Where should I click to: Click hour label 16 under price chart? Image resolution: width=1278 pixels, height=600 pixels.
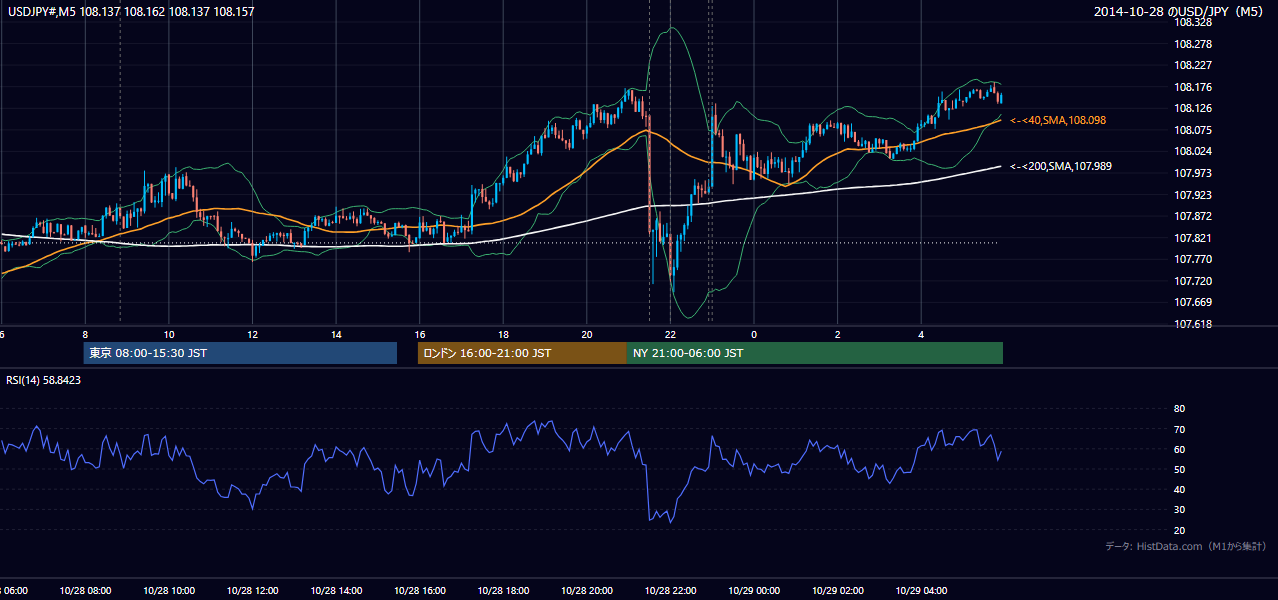(419, 335)
